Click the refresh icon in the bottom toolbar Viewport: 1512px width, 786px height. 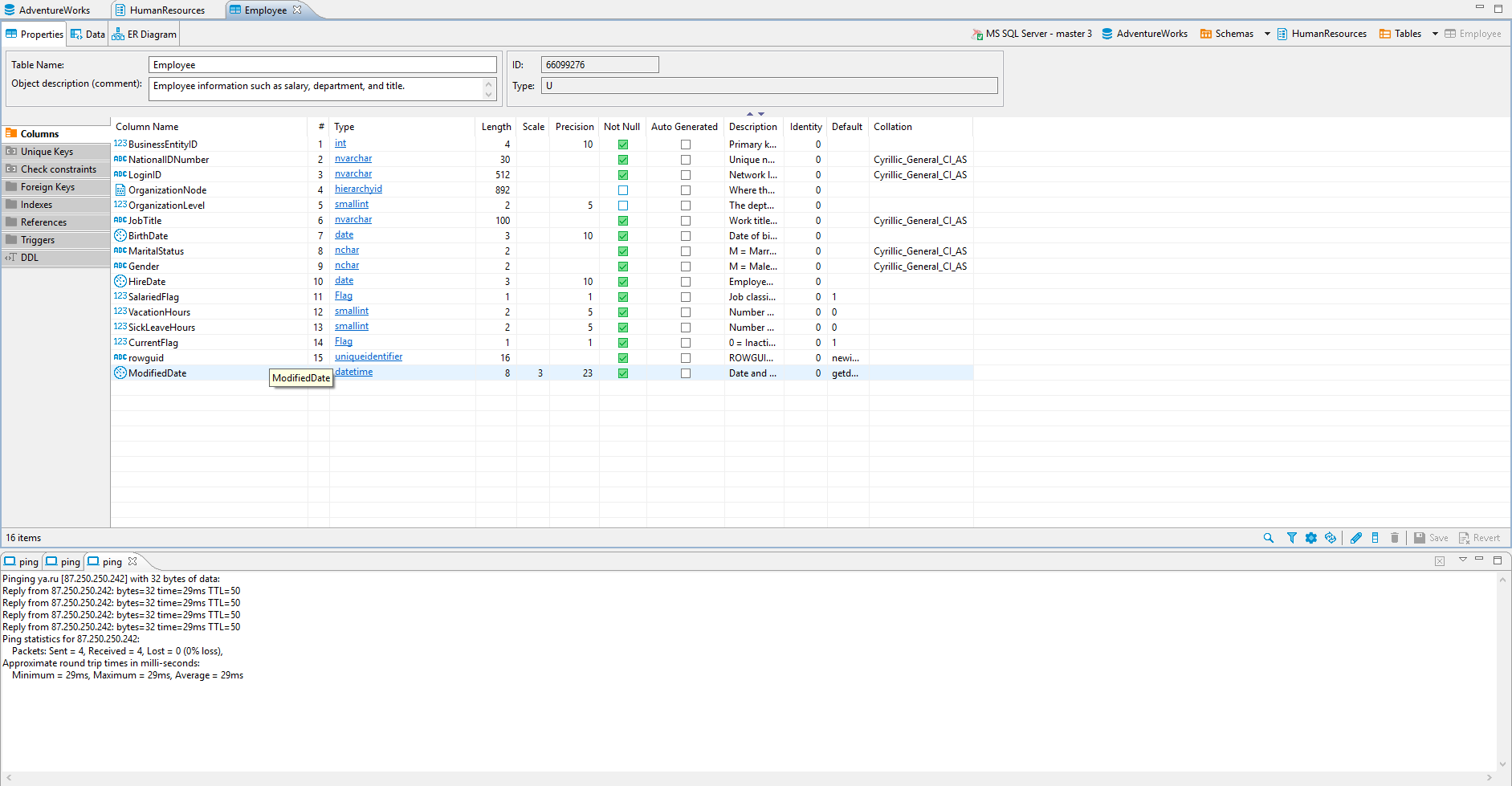pos(1331,537)
